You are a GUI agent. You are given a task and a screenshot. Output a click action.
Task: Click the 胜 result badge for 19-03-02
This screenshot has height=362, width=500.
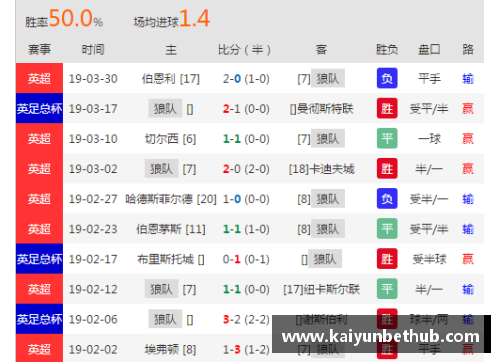tap(387, 169)
